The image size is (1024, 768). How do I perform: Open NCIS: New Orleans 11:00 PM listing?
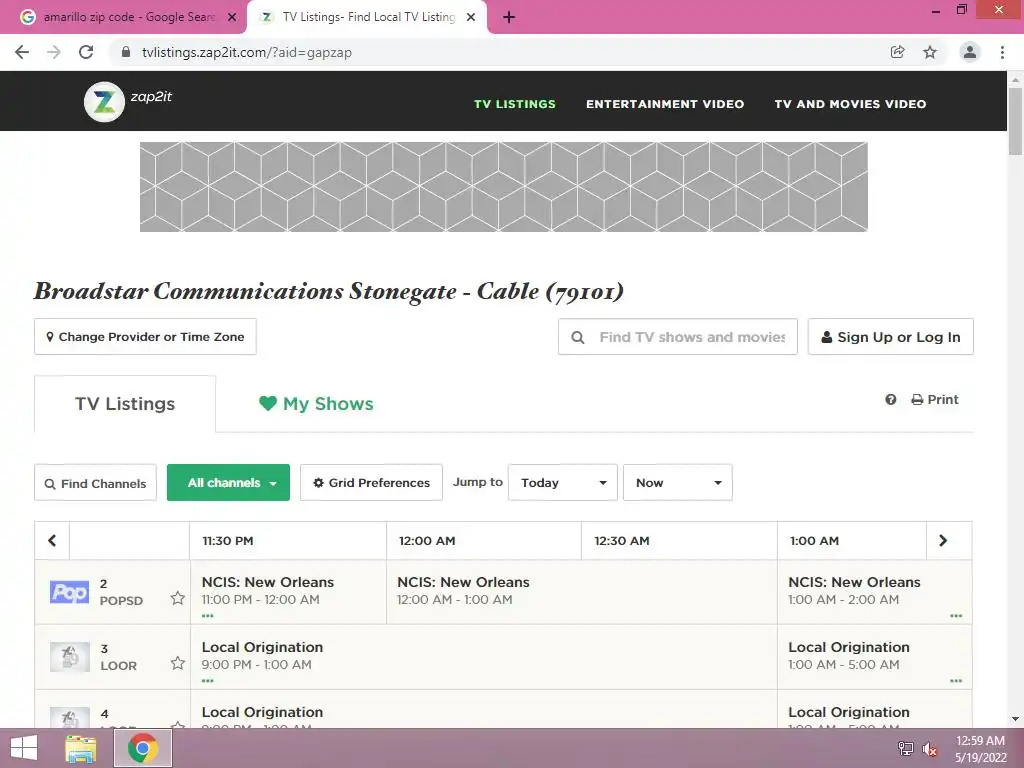[288, 592]
